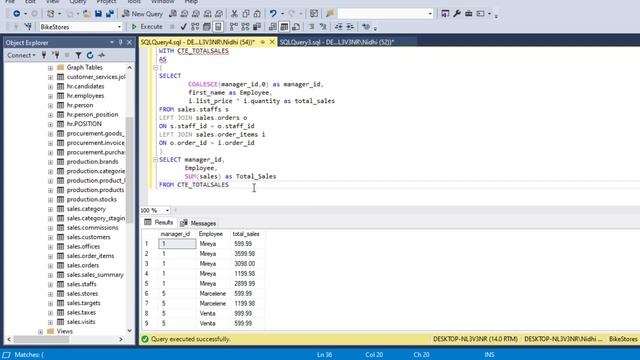Open the BikeStores database dropdown

pyautogui.click(x=119, y=27)
